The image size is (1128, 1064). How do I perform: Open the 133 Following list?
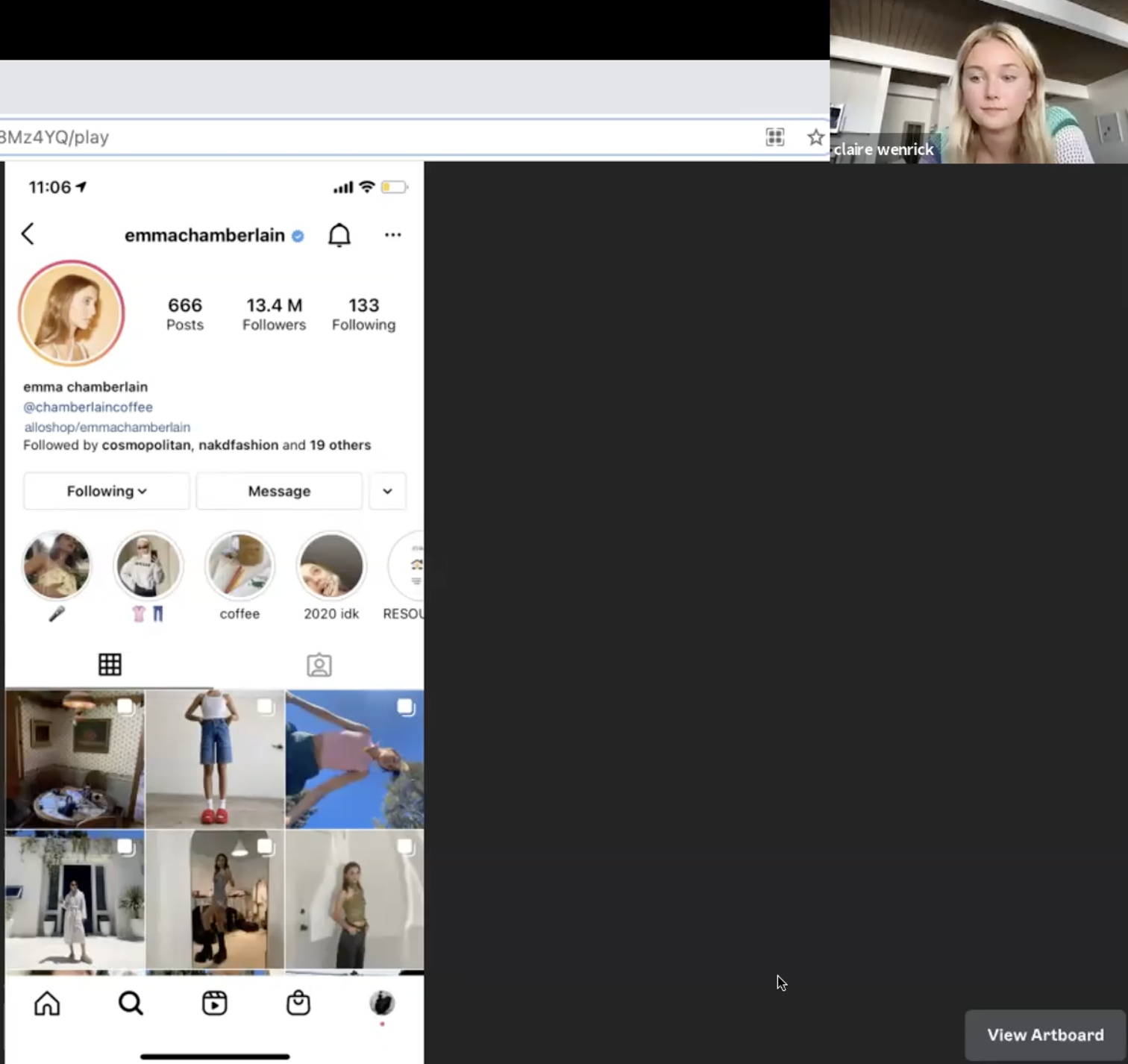[x=364, y=314]
